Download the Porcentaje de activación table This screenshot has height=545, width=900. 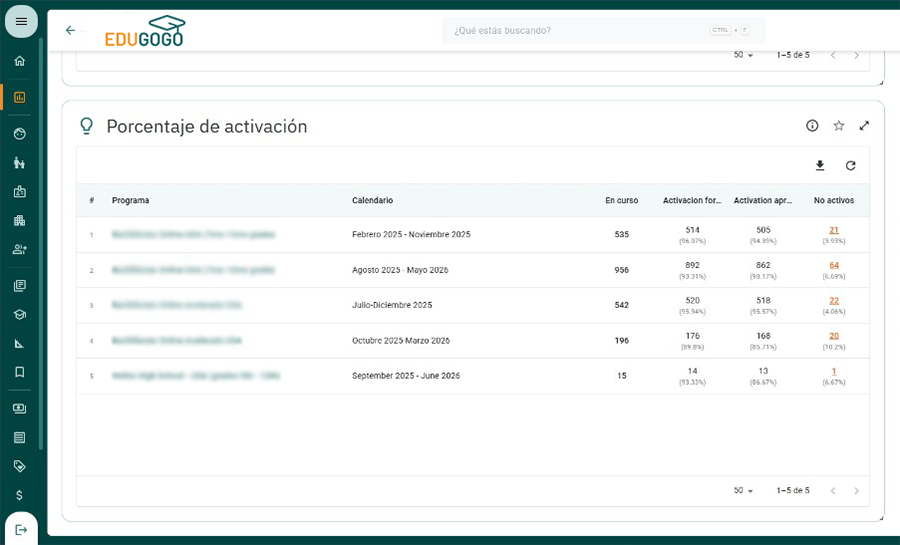(820, 166)
